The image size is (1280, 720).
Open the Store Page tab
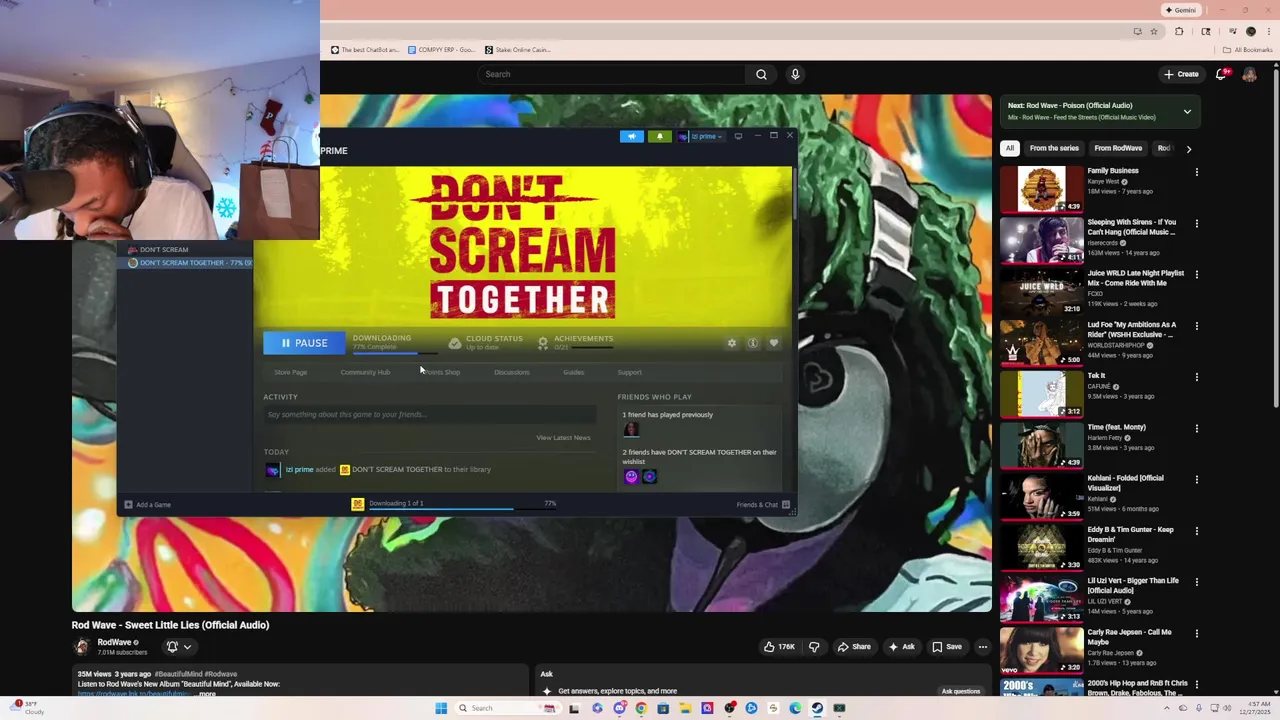point(291,372)
